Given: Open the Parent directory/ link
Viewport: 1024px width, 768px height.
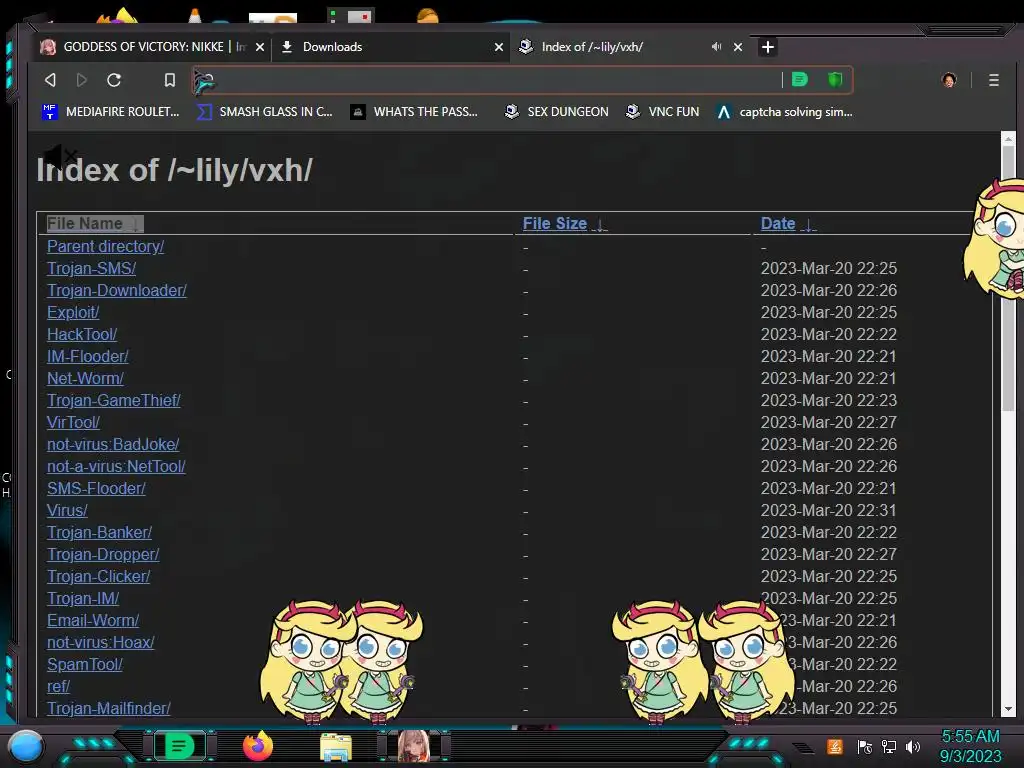Looking at the screenshot, I should pyautogui.click(x=105, y=246).
